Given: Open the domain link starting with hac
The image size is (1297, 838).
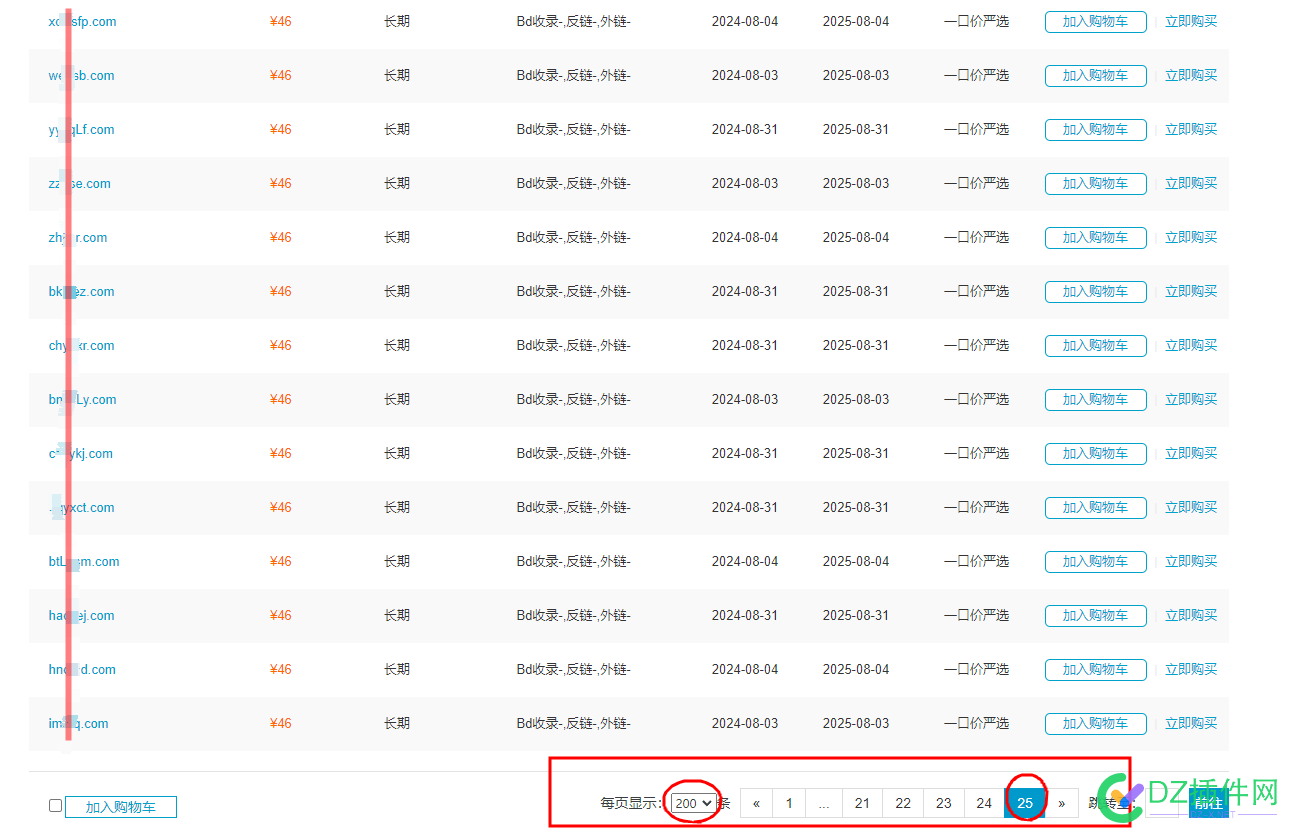Looking at the screenshot, I should tap(81, 616).
